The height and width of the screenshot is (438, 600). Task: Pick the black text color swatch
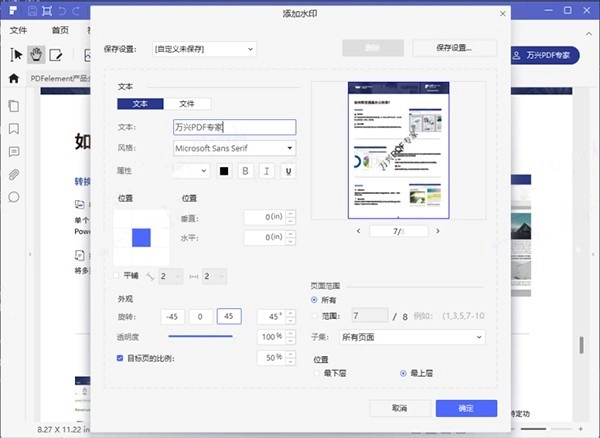(224, 171)
